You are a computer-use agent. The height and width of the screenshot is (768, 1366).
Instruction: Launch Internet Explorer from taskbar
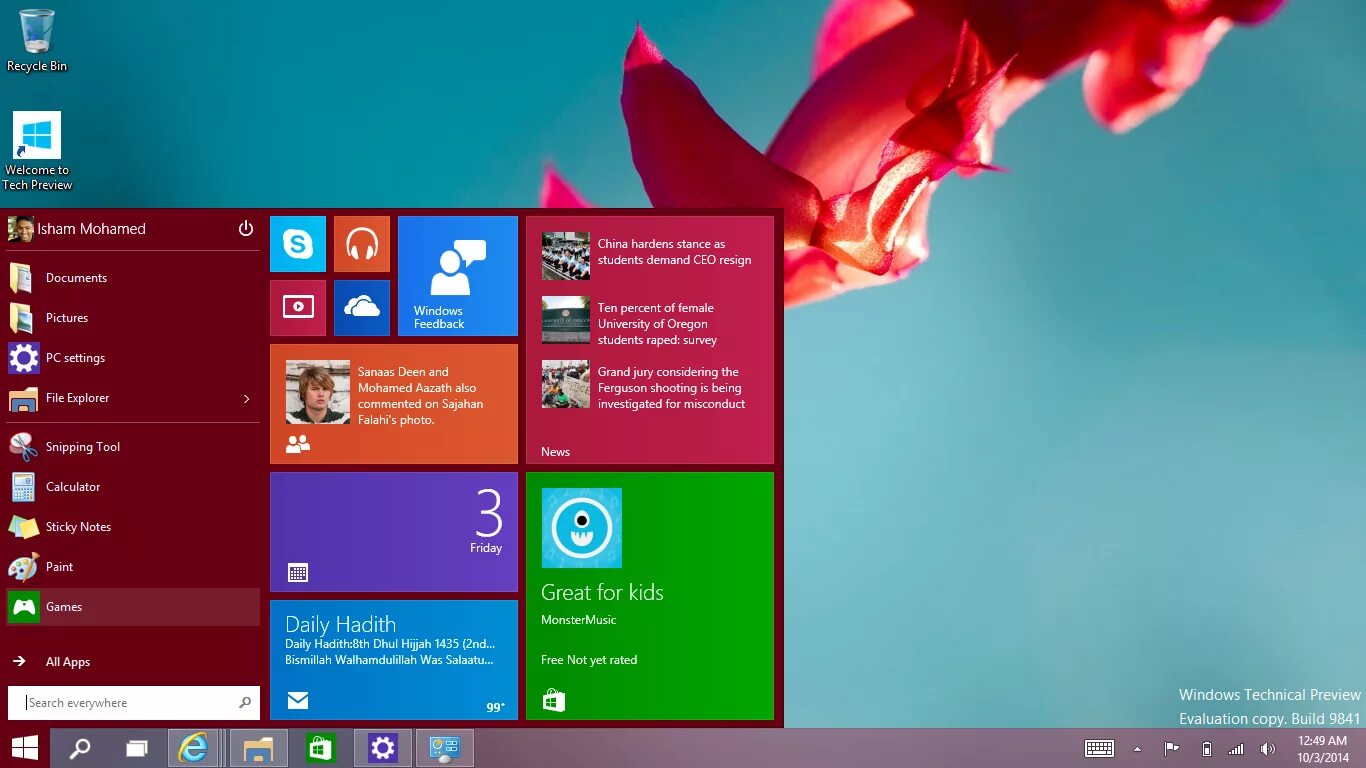(x=193, y=748)
